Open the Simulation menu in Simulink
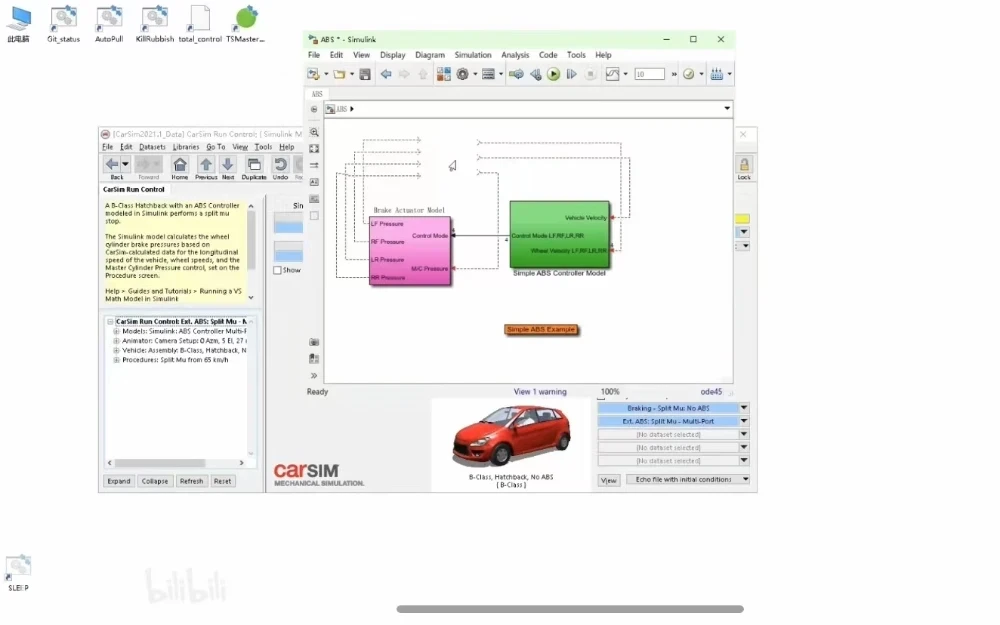This screenshot has height=625, width=1000. [x=473, y=55]
